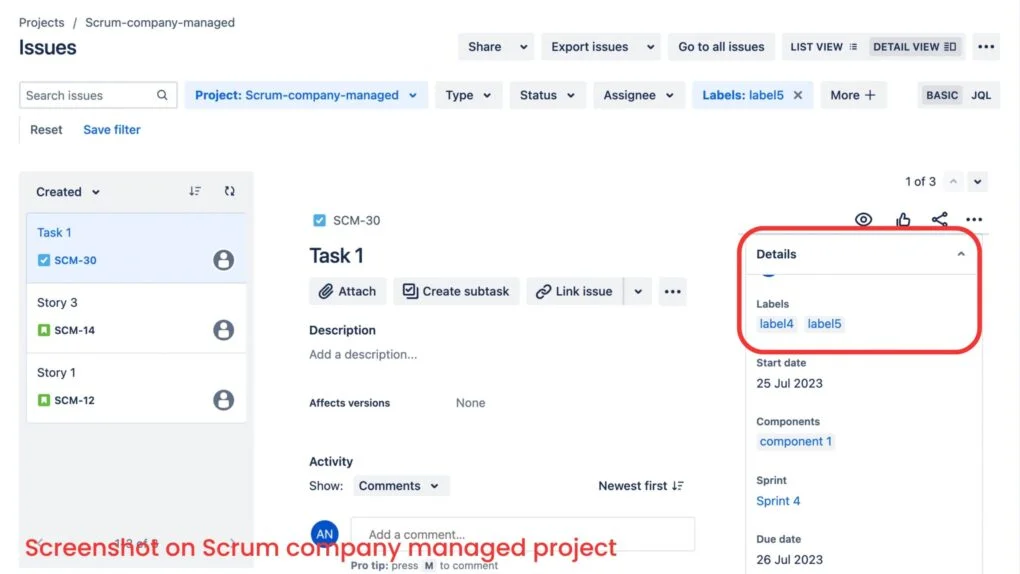1020x574 pixels.
Task: Open the Status filter dropdown
Action: click(547, 95)
